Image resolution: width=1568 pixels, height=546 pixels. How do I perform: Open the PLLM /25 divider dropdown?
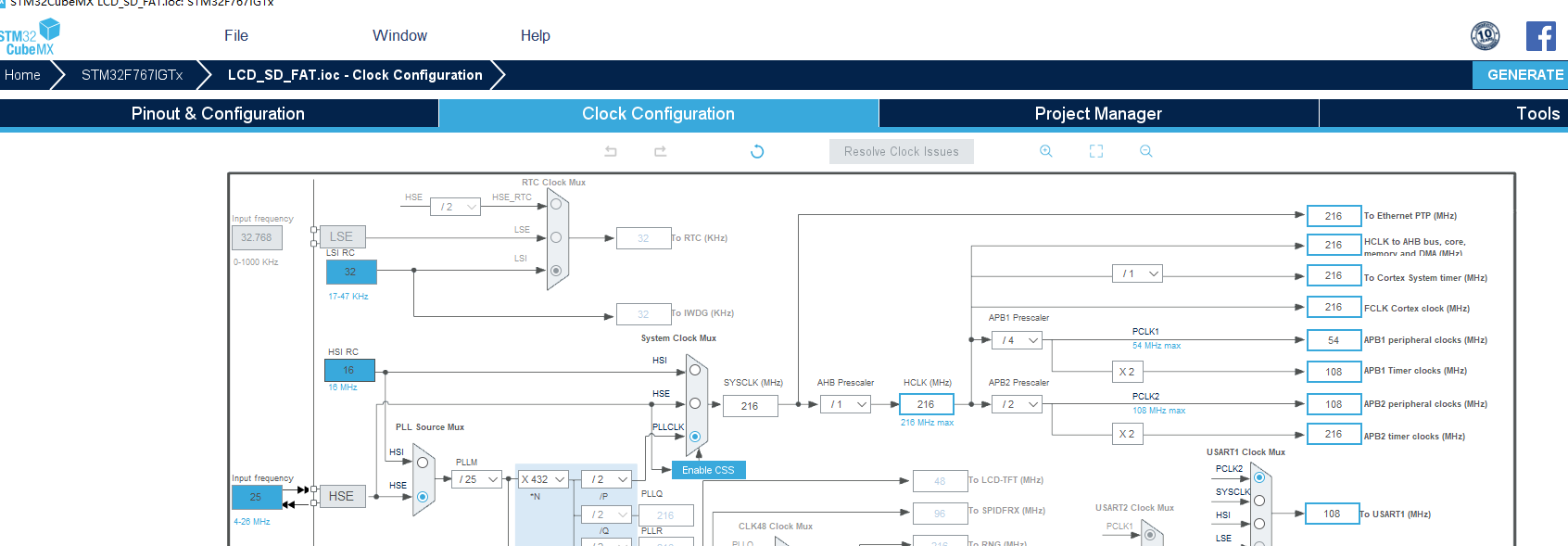476,479
